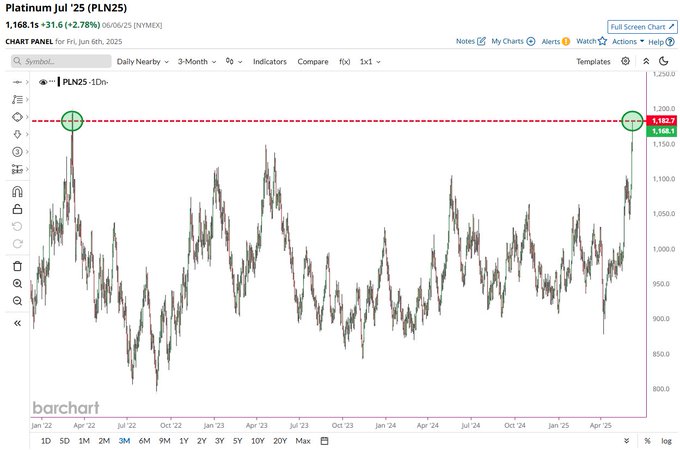The image size is (680, 450).
Task: Select the 6M time range
Action: click(x=144, y=441)
